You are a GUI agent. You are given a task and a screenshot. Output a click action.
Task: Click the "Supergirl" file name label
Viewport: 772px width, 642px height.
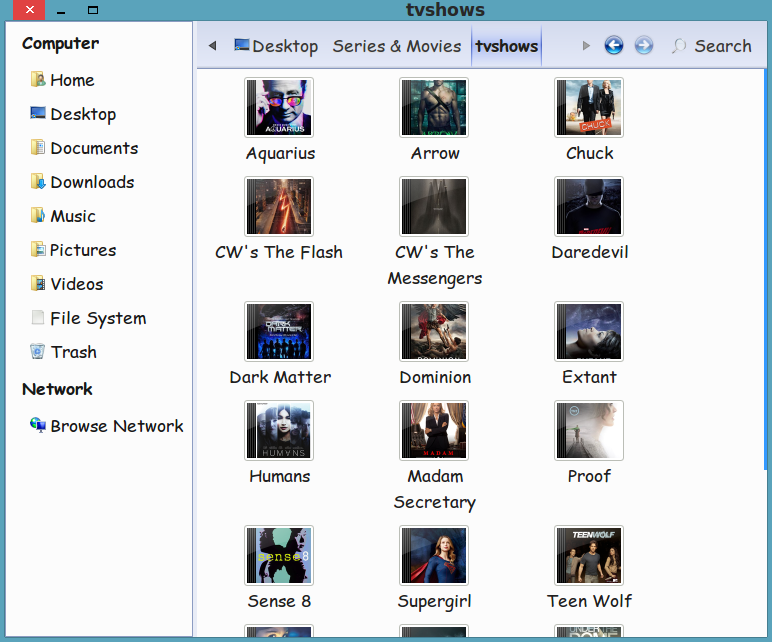(434, 601)
